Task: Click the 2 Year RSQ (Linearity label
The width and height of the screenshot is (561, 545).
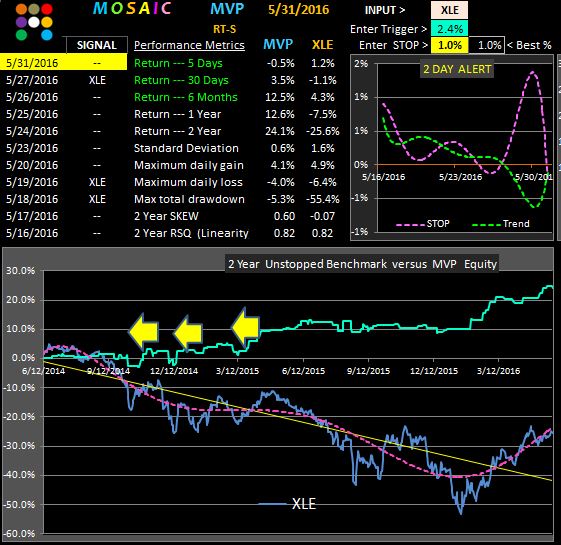Action: click(191, 233)
